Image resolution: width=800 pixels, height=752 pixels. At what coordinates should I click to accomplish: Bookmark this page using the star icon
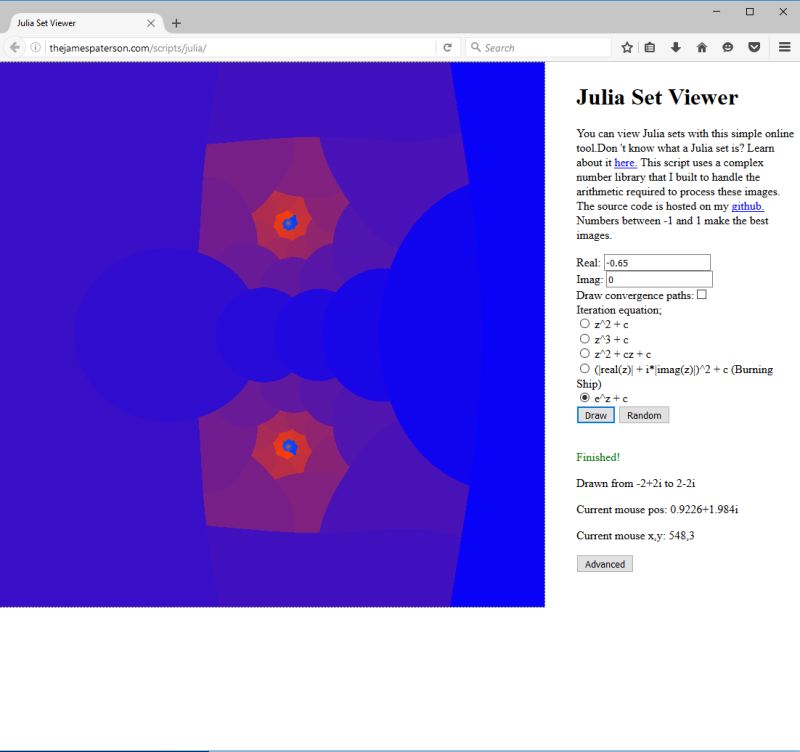click(x=629, y=46)
